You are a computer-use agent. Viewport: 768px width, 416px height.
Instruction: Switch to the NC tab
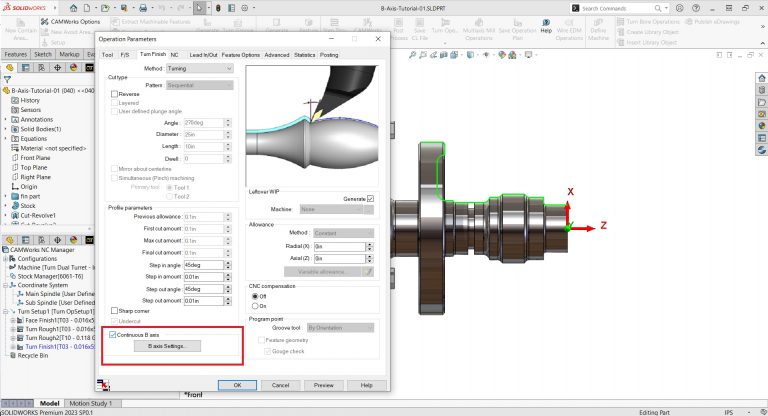pyautogui.click(x=174, y=55)
